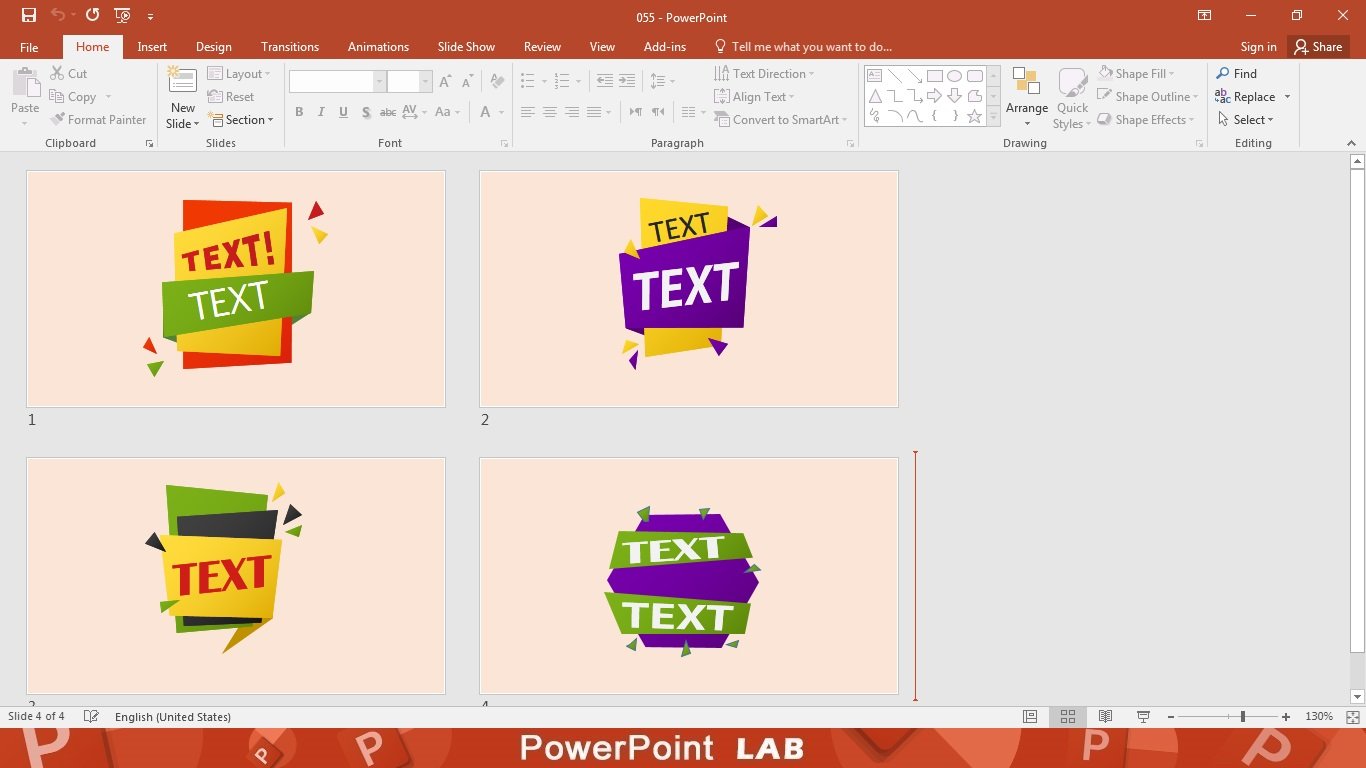Toggle Underline text formatting
1366x768 pixels.
coord(343,112)
